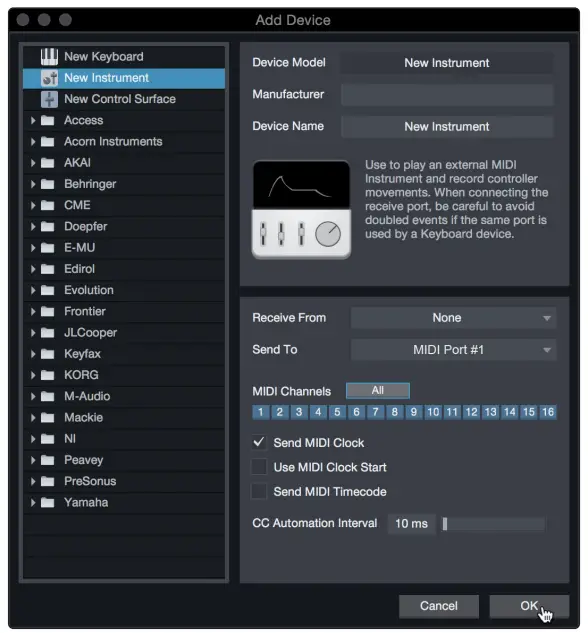Click the New Control Surface fader icon
Viewport: 588px width, 633px height.
(49, 99)
